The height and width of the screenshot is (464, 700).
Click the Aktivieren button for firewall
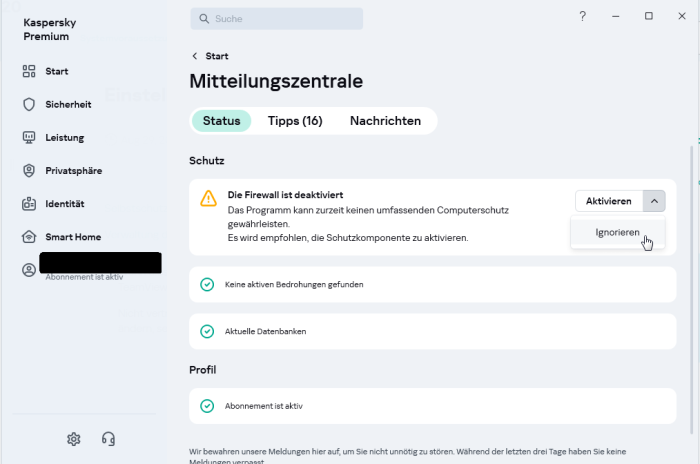coord(608,201)
